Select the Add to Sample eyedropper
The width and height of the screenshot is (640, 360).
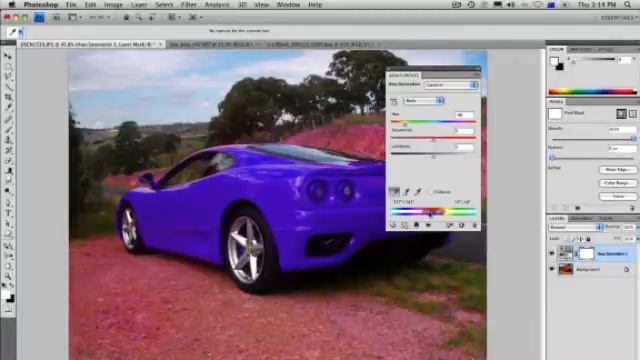point(407,191)
